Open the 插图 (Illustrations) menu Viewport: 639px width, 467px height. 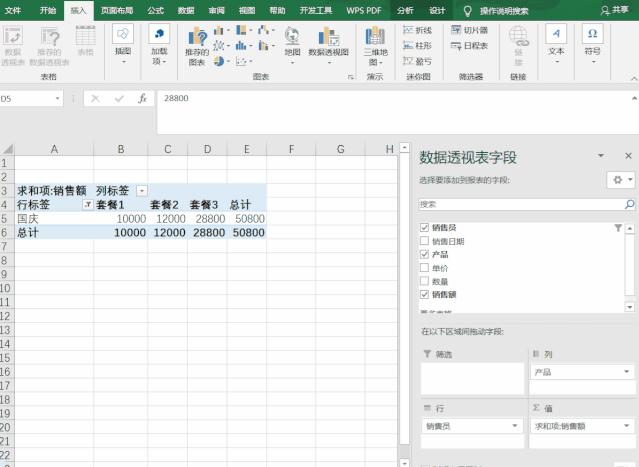(123, 44)
